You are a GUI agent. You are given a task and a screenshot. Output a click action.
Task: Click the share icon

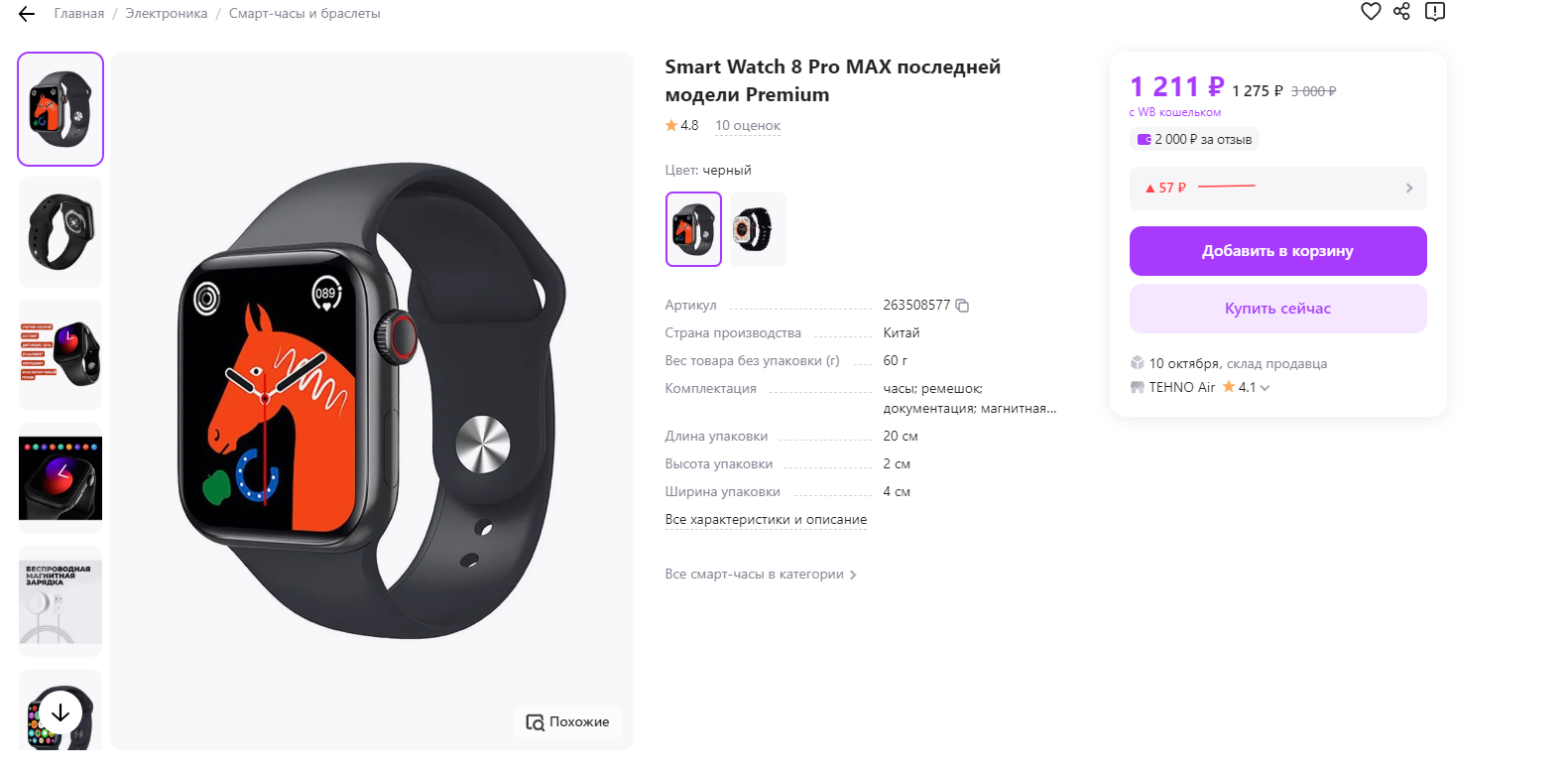coord(1401,12)
